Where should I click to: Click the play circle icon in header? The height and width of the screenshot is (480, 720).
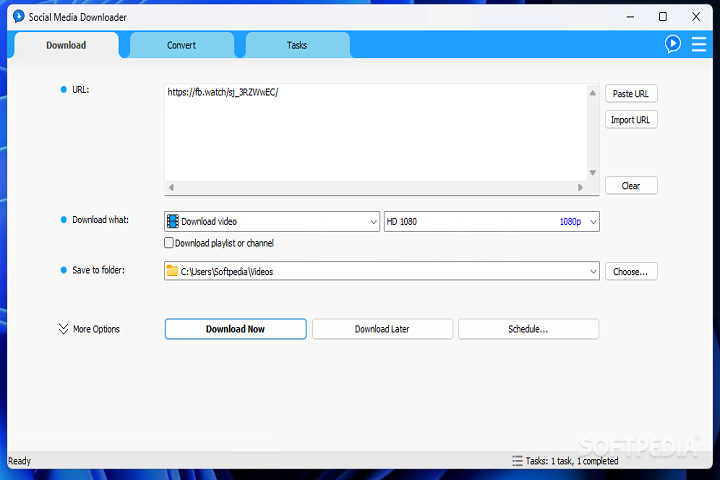pos(673,44)
